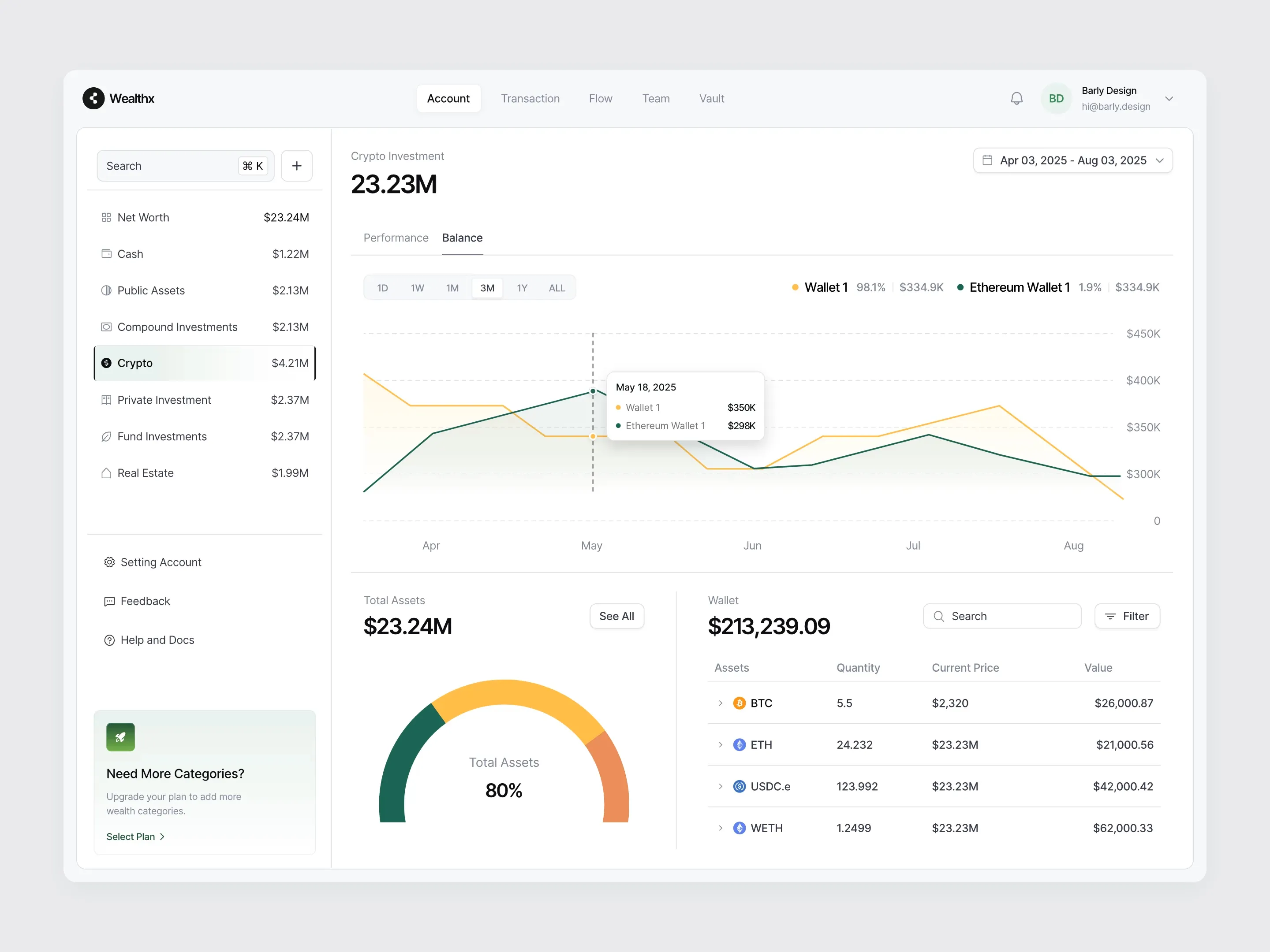This screenshot has width=1270, height=952.
Task: Click the Help and Docs question icon
Action: (109, 640)
